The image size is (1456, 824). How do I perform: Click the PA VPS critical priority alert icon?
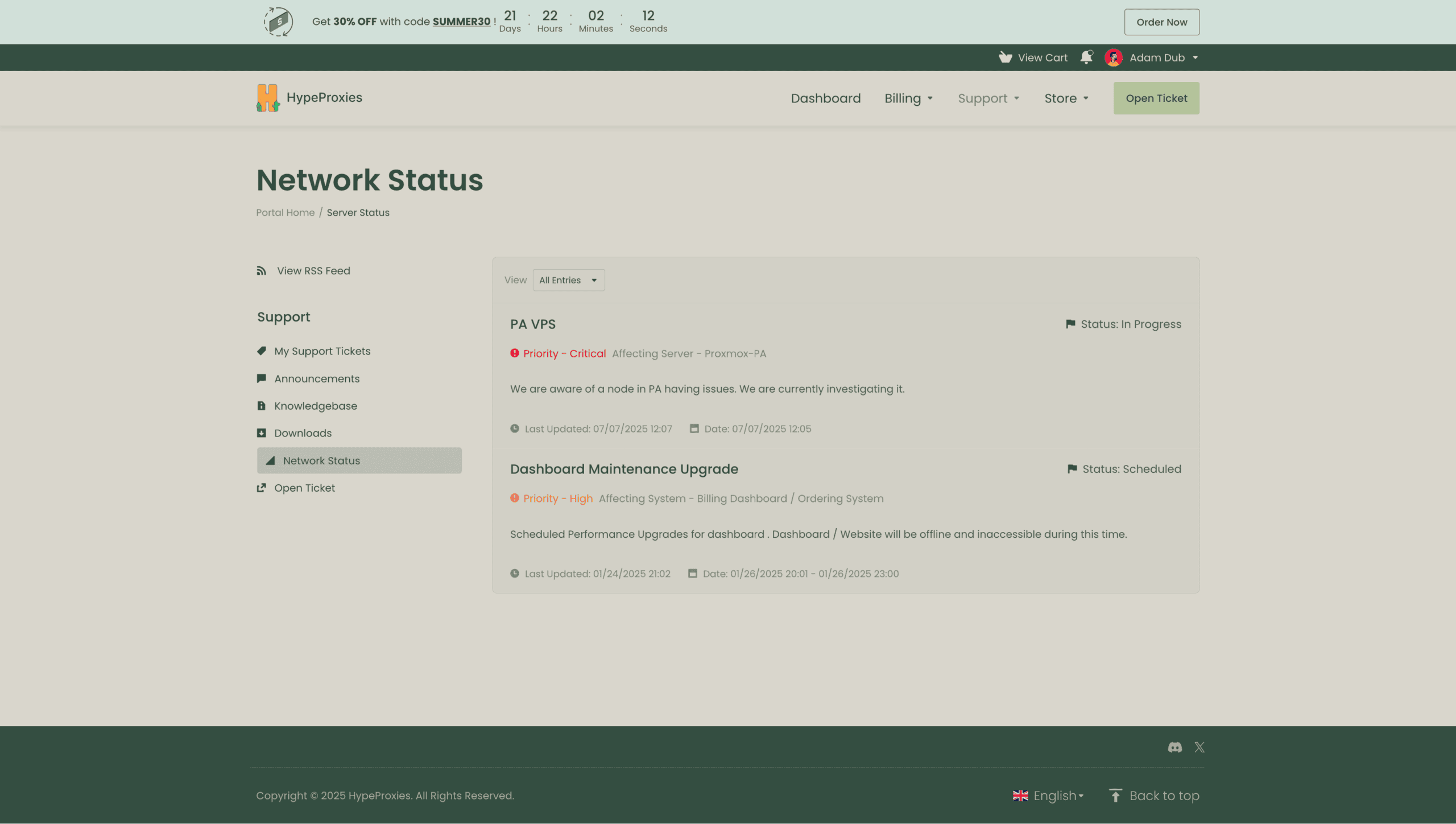515,353
